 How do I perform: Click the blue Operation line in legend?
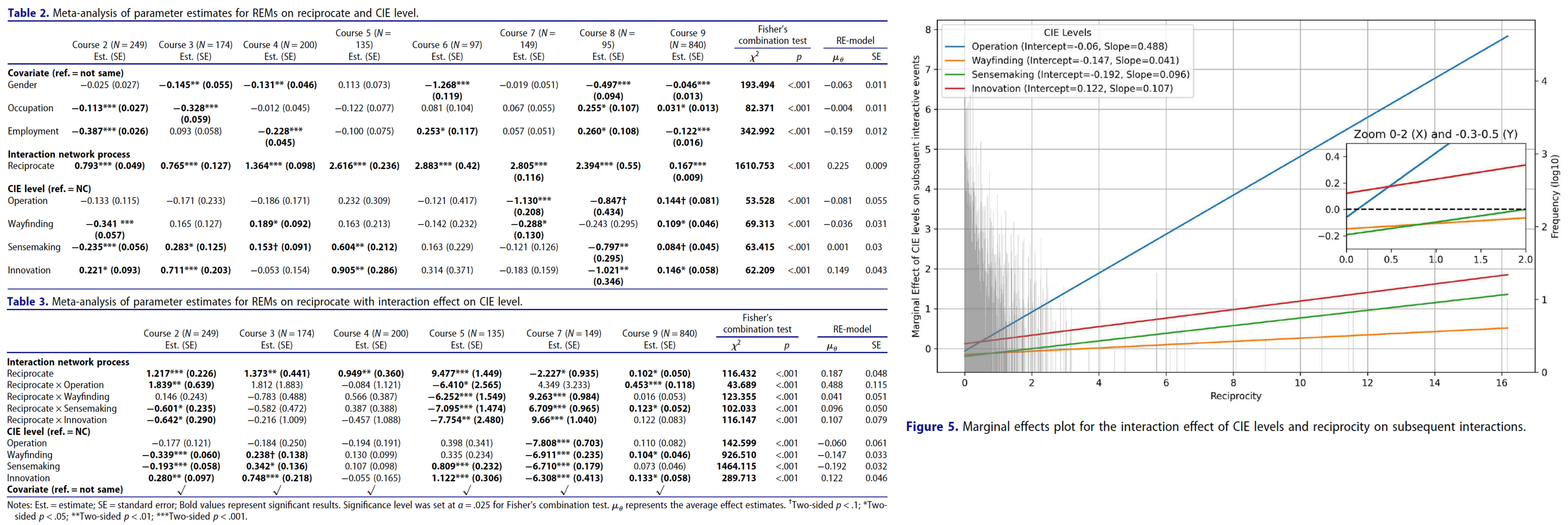click(x=954, y=46)
